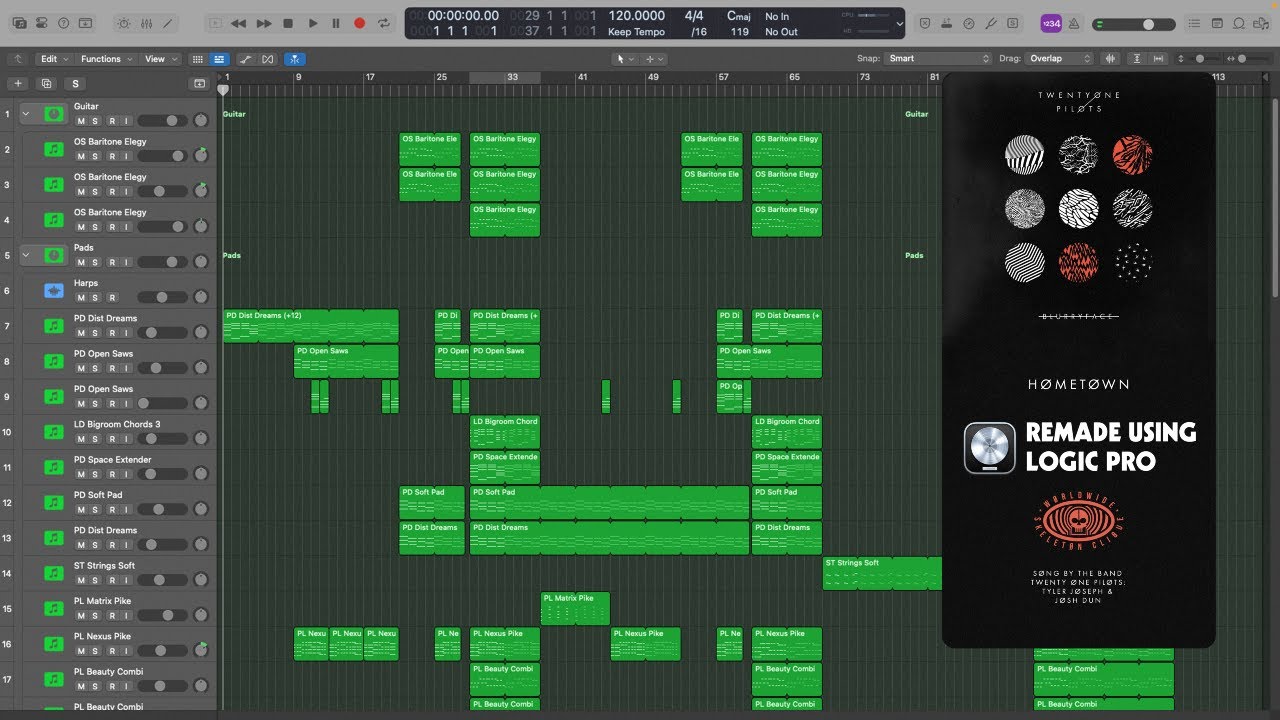Click the PD Space Extender instrument icon
The image size is (1280, 720).
[x=54, y=468]
